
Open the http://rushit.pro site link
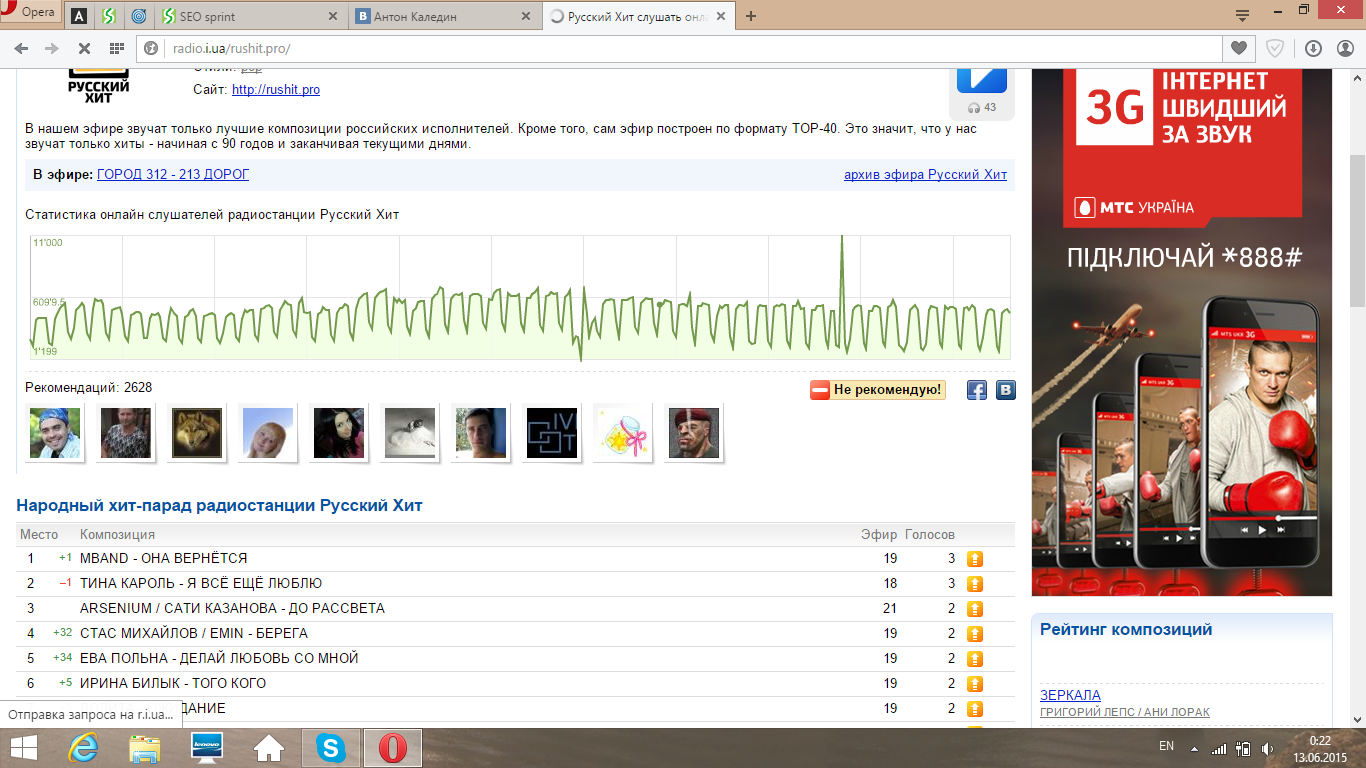(276, 90)
